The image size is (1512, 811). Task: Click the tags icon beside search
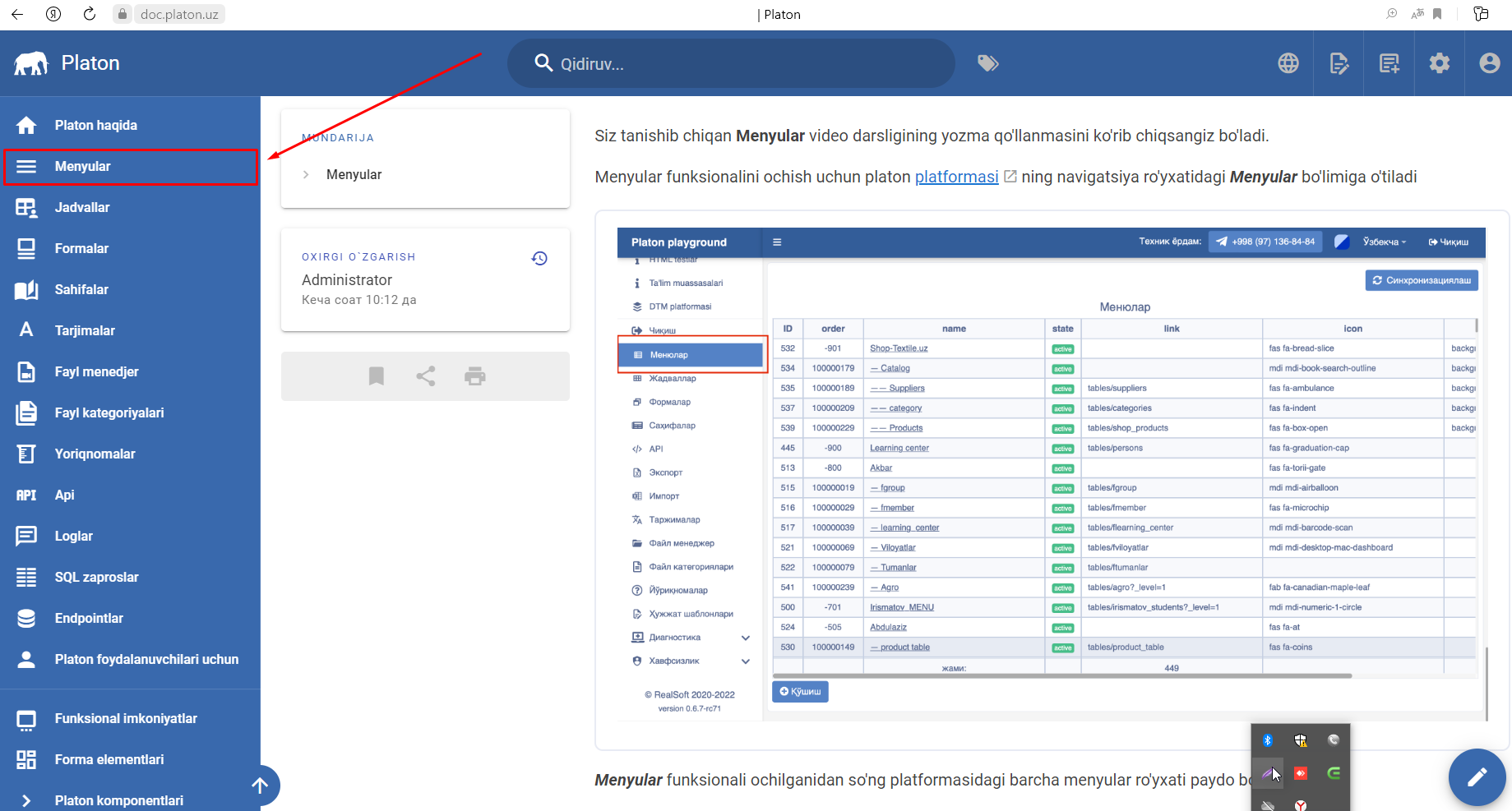pos(987,63)
